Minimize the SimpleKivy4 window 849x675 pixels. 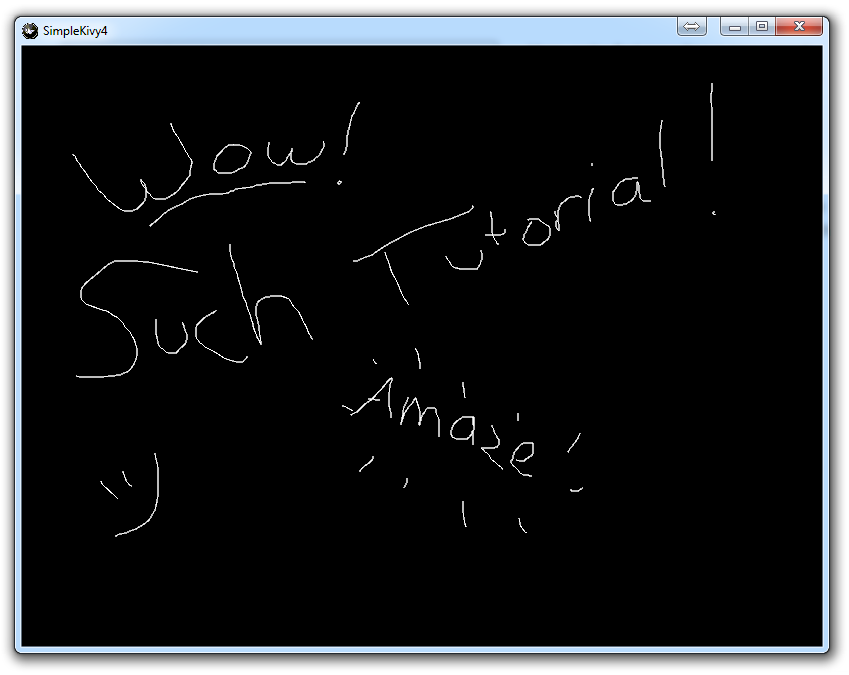pyautogui.click(x=735, y=27)
